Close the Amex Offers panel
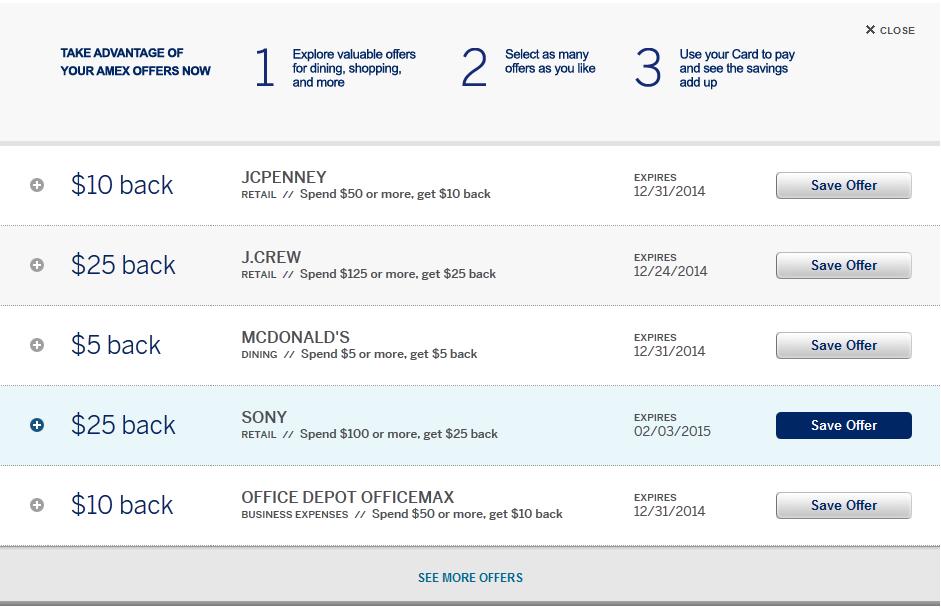Viewport: 941px width, 609px height. pos(890,30)
